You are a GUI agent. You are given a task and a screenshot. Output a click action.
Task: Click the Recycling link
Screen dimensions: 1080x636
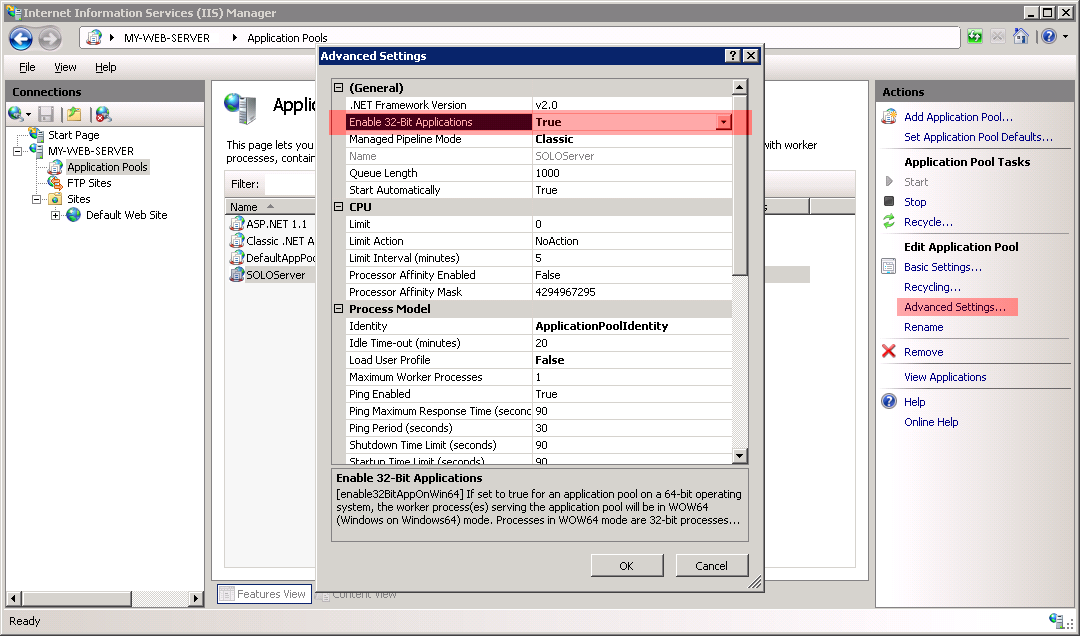point(932,287)
